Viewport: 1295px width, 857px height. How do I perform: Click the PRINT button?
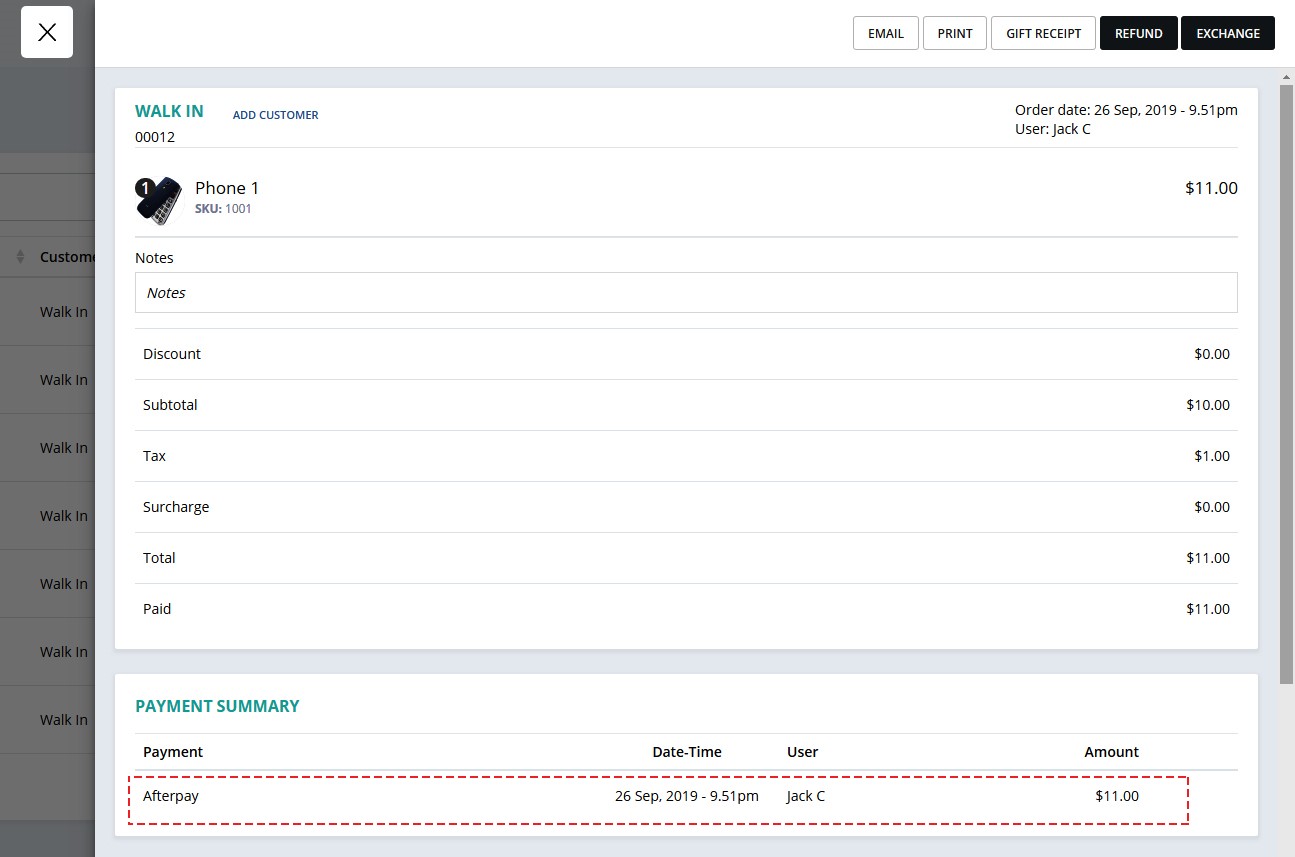955,33
